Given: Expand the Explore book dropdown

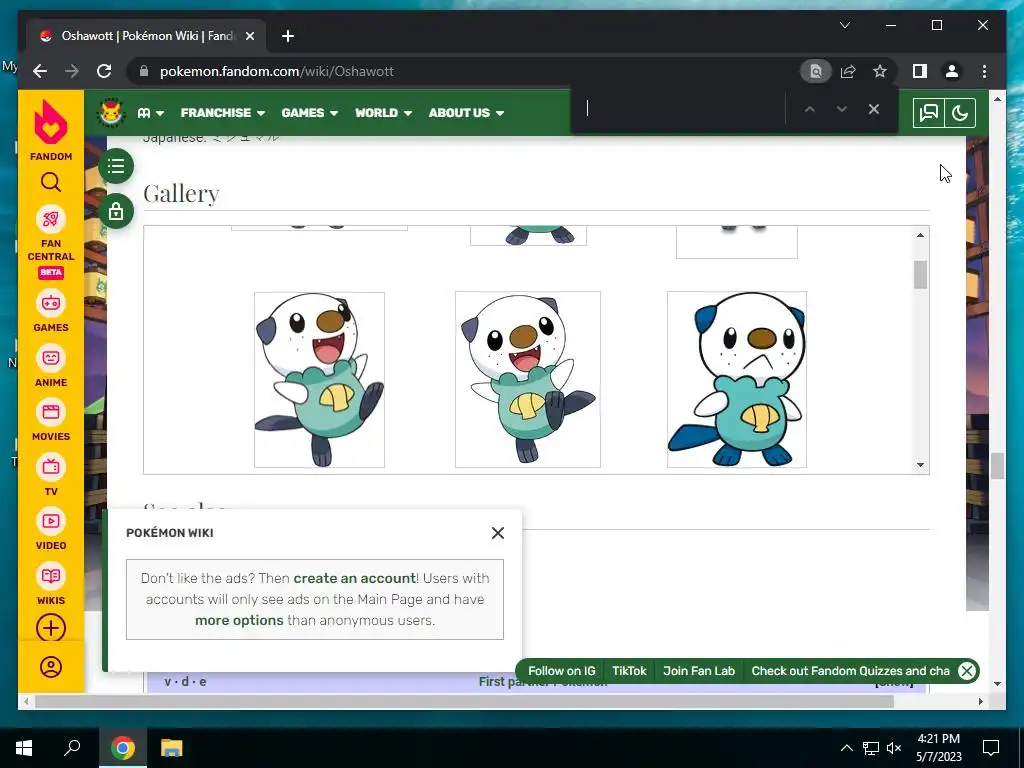Looking at the screenshot, I should 150,113.
